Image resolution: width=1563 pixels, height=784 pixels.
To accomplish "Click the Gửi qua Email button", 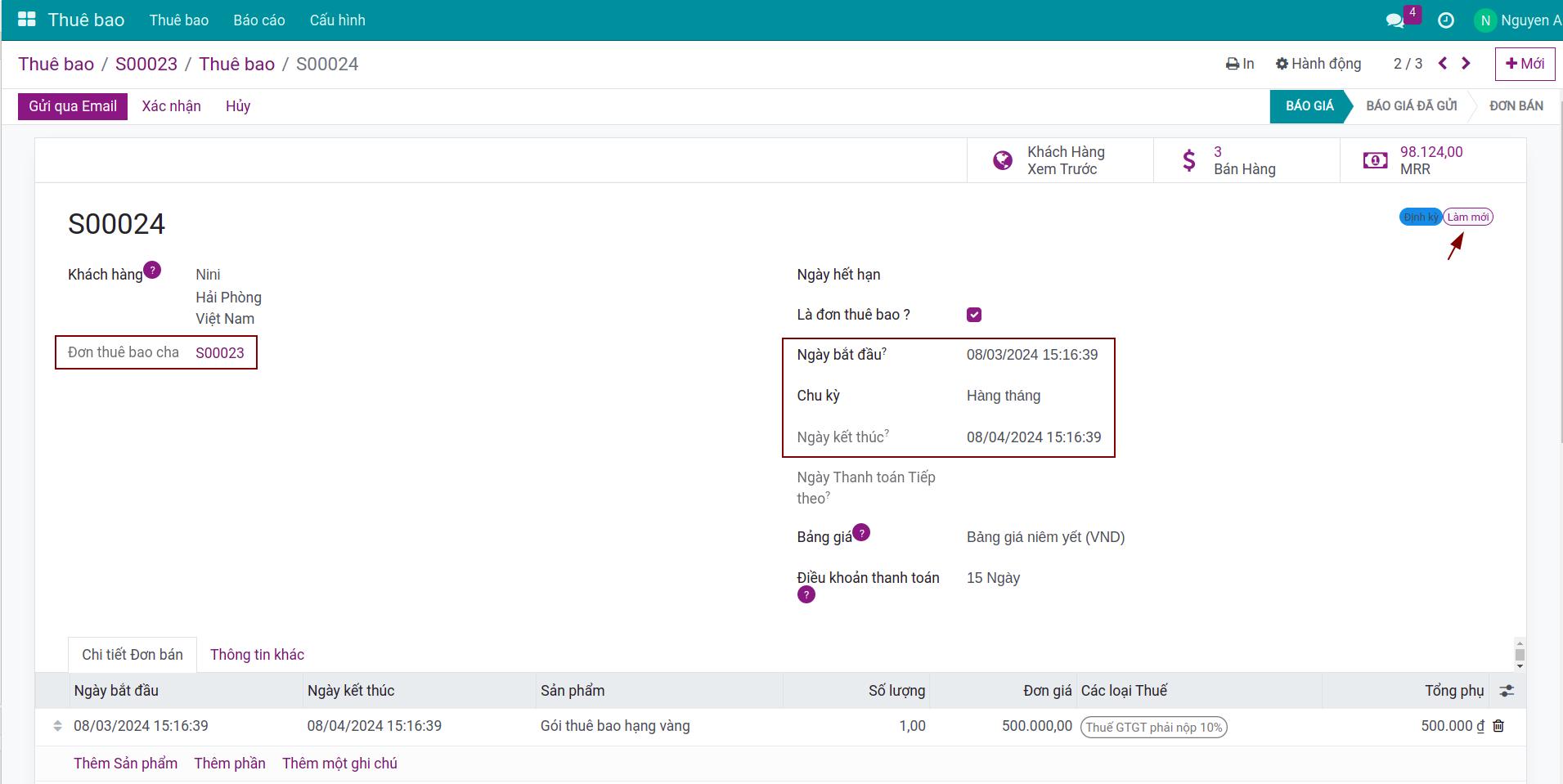I will 73,106.
